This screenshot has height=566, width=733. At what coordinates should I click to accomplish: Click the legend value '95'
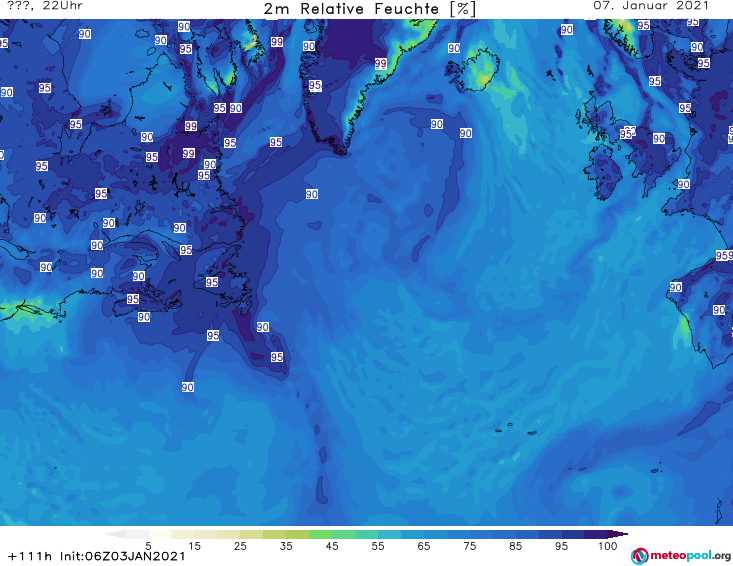click(x=561, y=546)
